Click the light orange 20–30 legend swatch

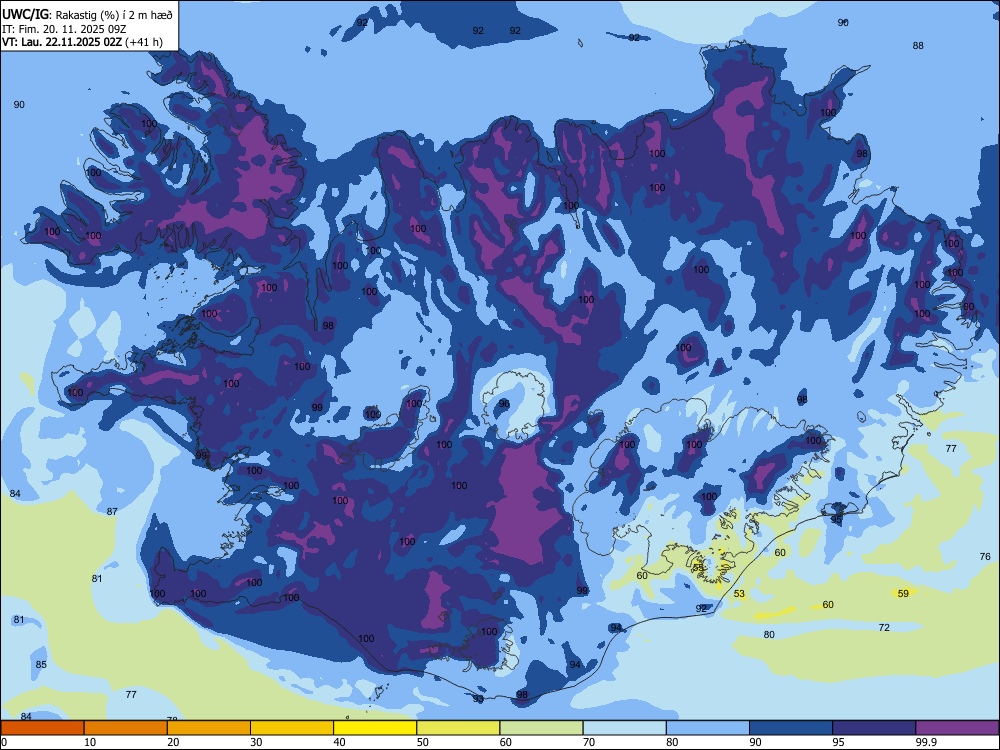pos(209,728)
